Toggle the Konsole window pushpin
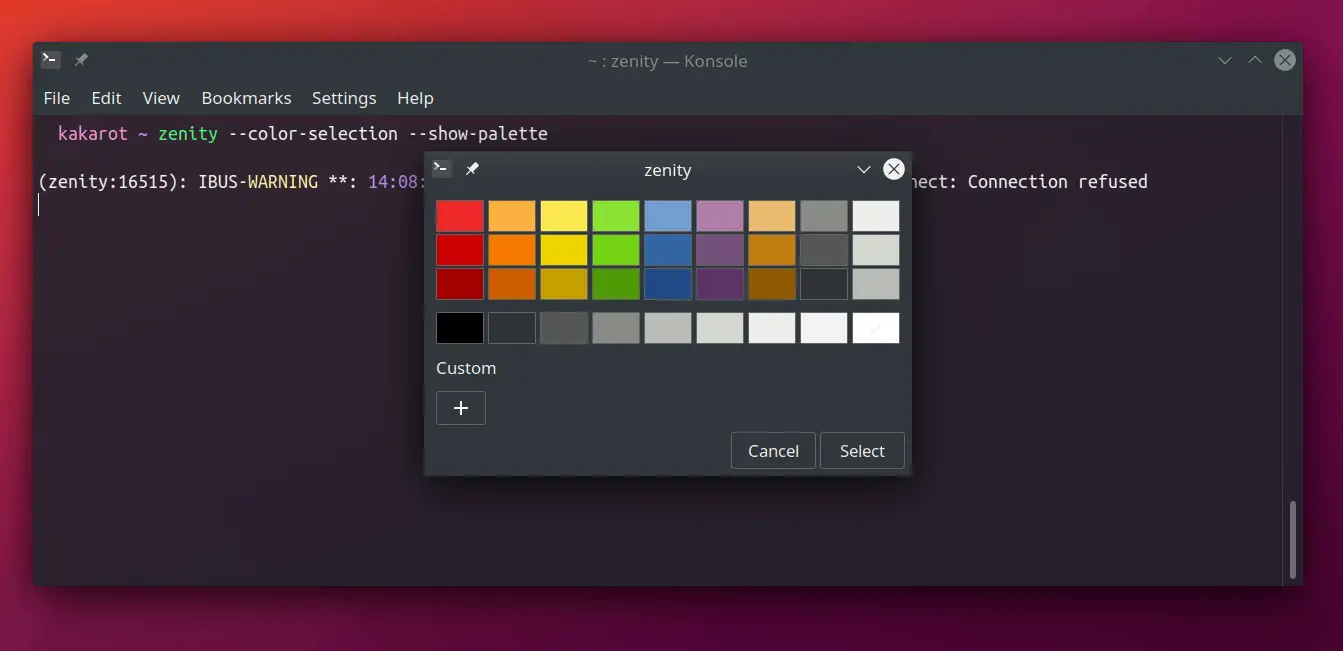1343x651 pixels. 81,60
